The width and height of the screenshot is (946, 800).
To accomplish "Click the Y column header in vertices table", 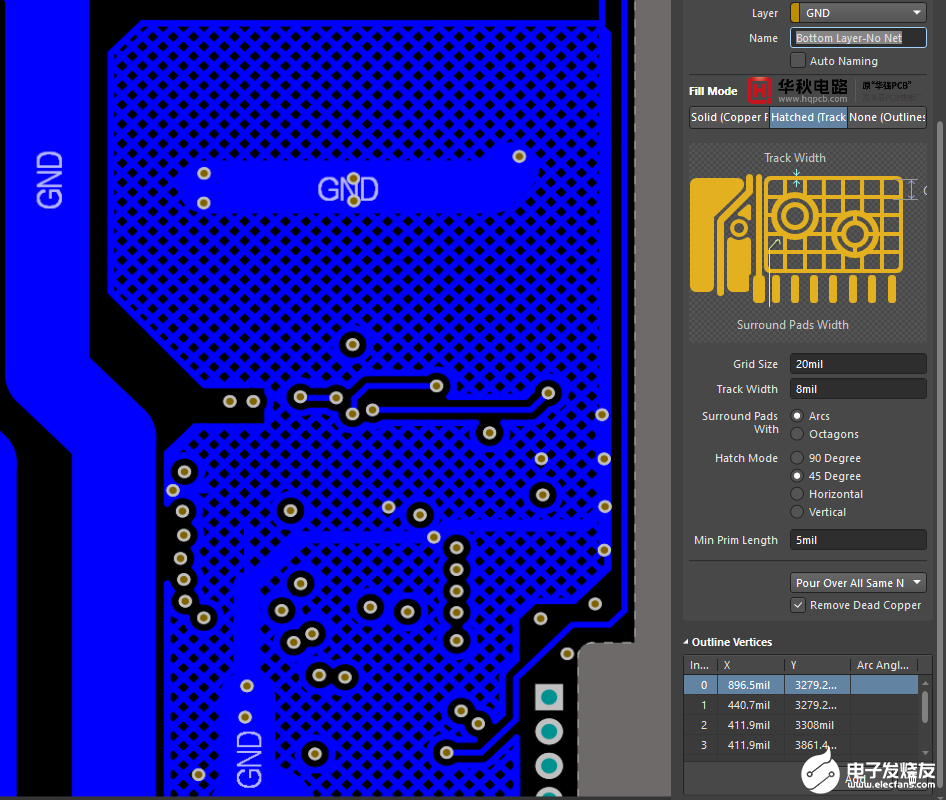I will pos(817,665).
